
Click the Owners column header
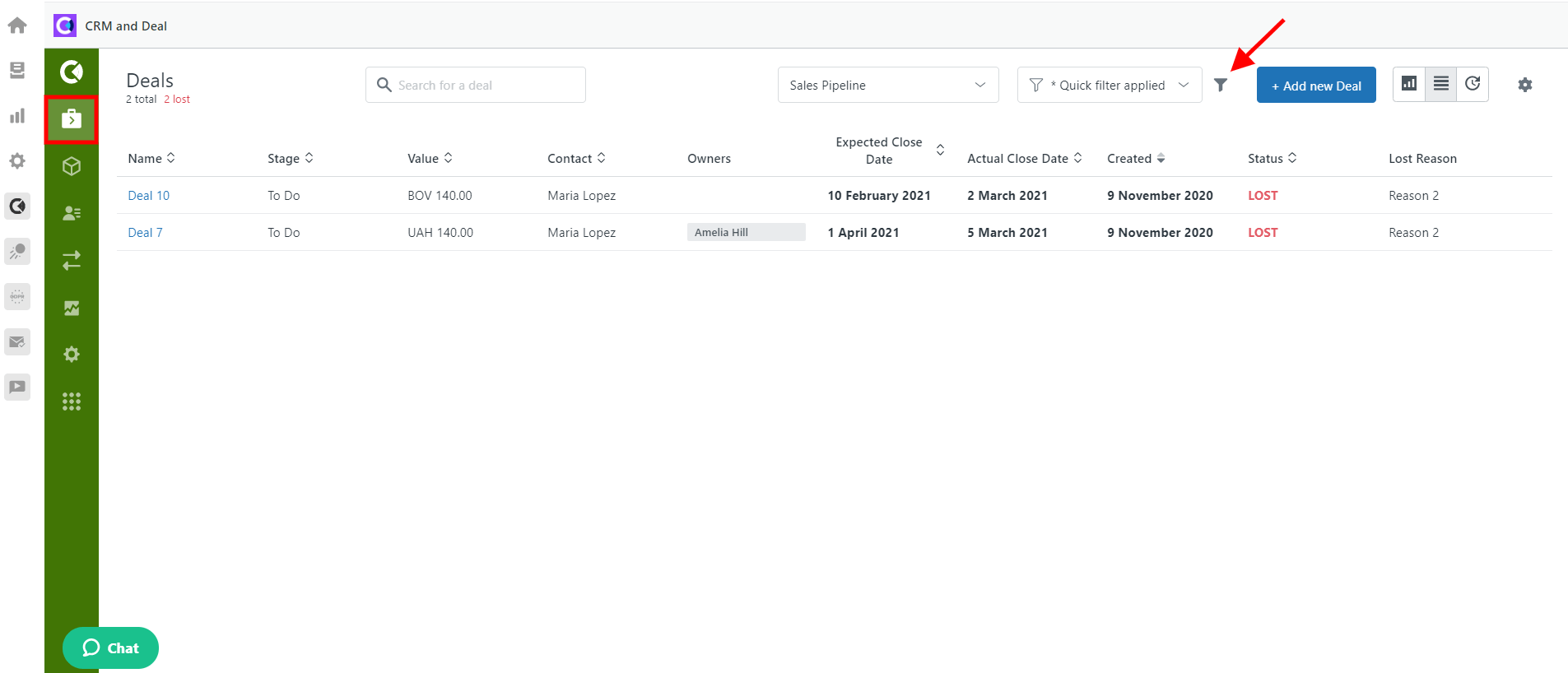[x=709, y=158]
